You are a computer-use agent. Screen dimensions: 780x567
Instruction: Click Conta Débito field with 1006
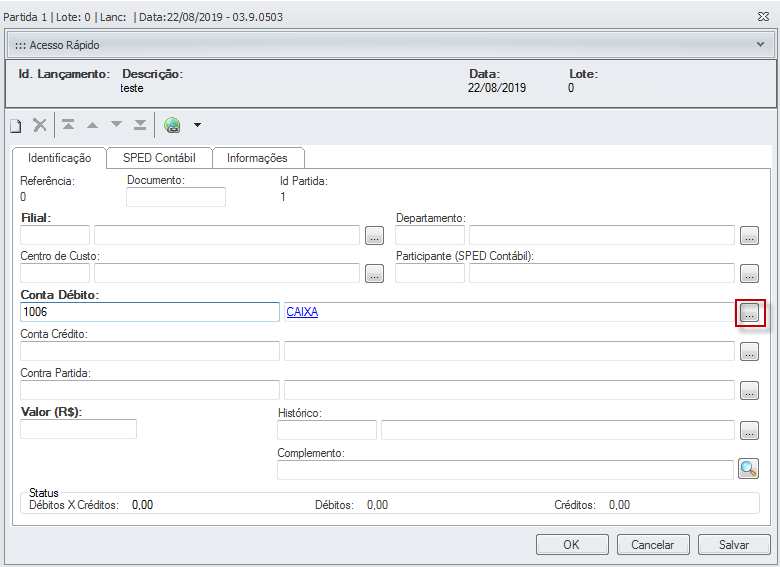click(150, 312)
